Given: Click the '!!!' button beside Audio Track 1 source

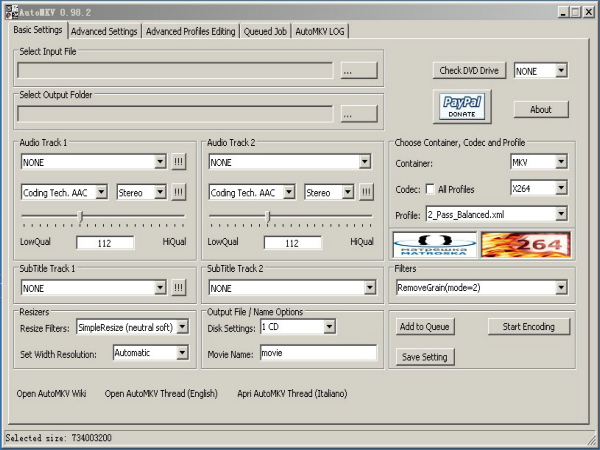Looking at the screenshot, I should coord(178,162).
